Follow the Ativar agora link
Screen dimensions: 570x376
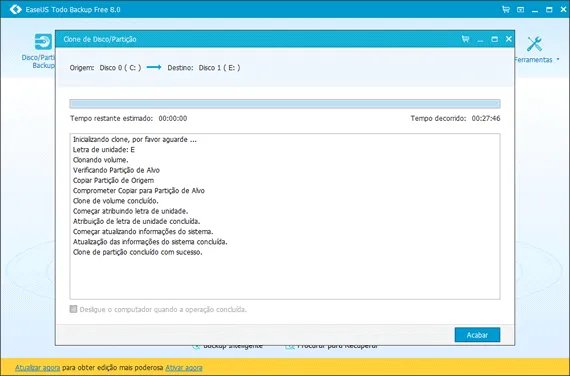pyautogui.click(x=184, y=368)
